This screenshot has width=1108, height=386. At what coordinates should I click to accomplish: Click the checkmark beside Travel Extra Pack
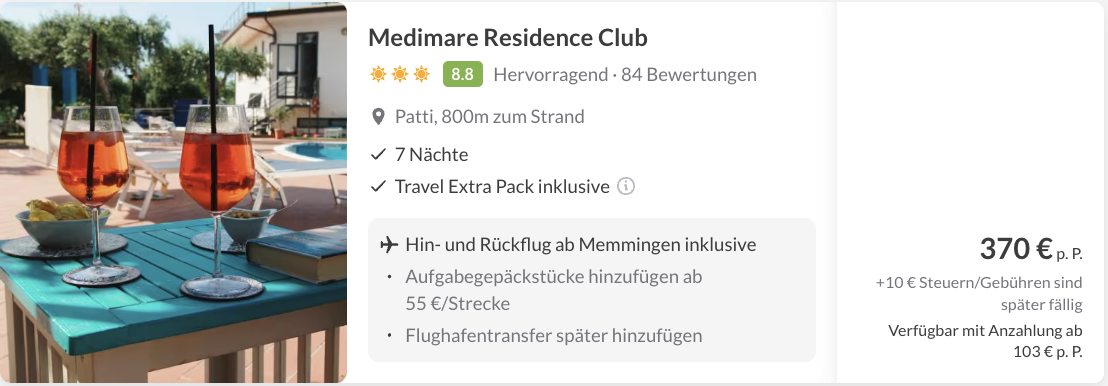pos(379,187)
